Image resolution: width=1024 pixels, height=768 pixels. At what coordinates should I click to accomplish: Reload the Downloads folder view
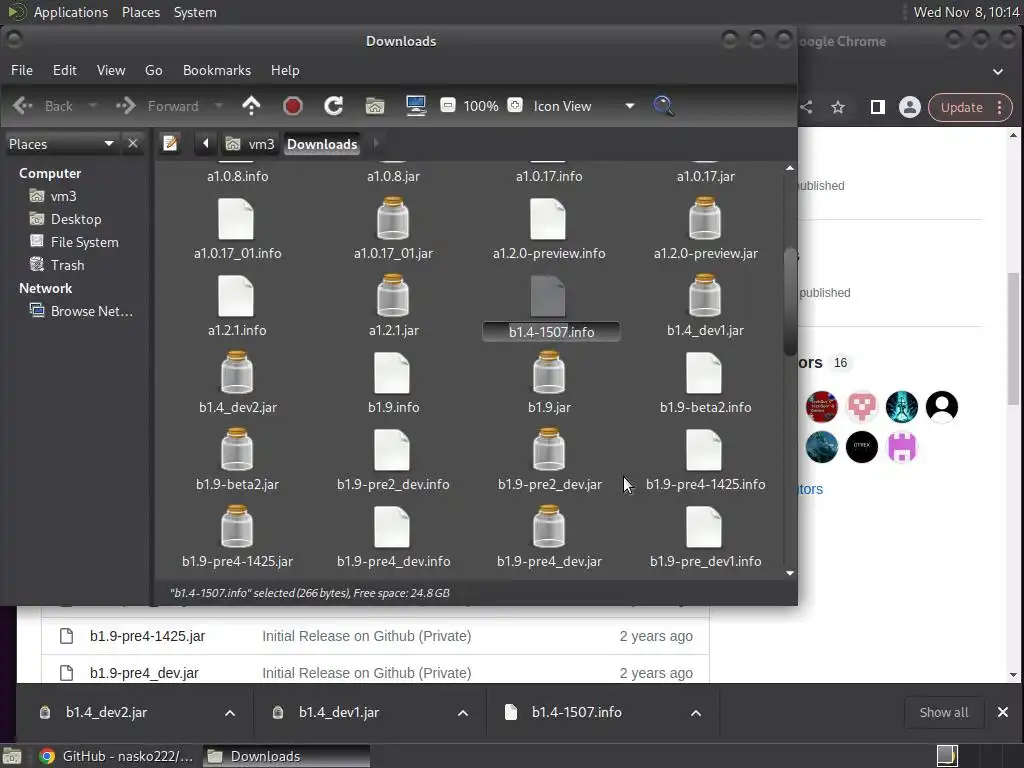click(334, 106)
